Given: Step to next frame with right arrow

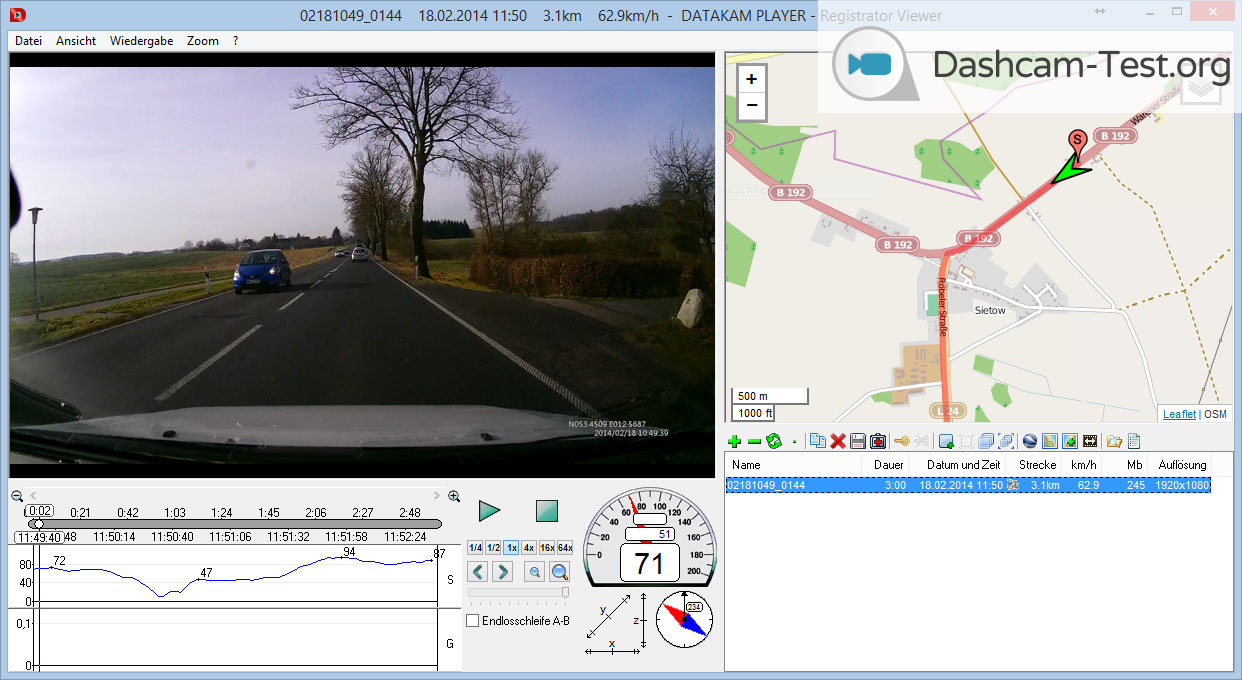Looking at the screenshot, I should click(502, 572).
